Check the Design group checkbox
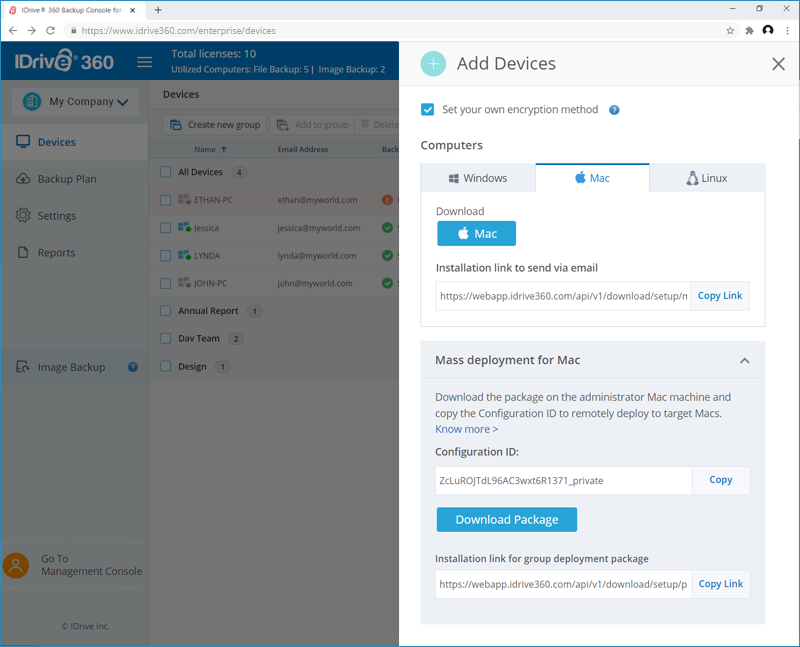Viewport: 800px width, 647px height. [165, 366]
